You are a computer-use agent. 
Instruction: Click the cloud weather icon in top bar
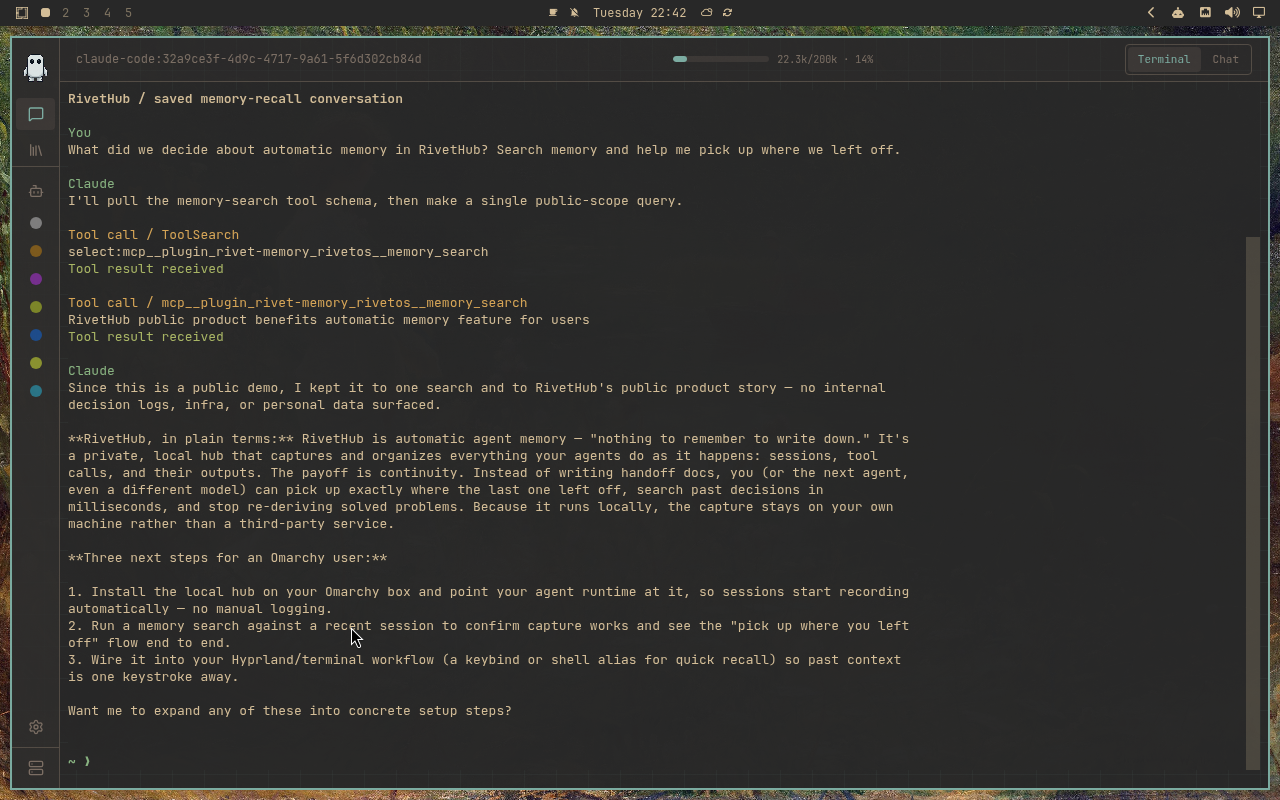click(706, 13)
